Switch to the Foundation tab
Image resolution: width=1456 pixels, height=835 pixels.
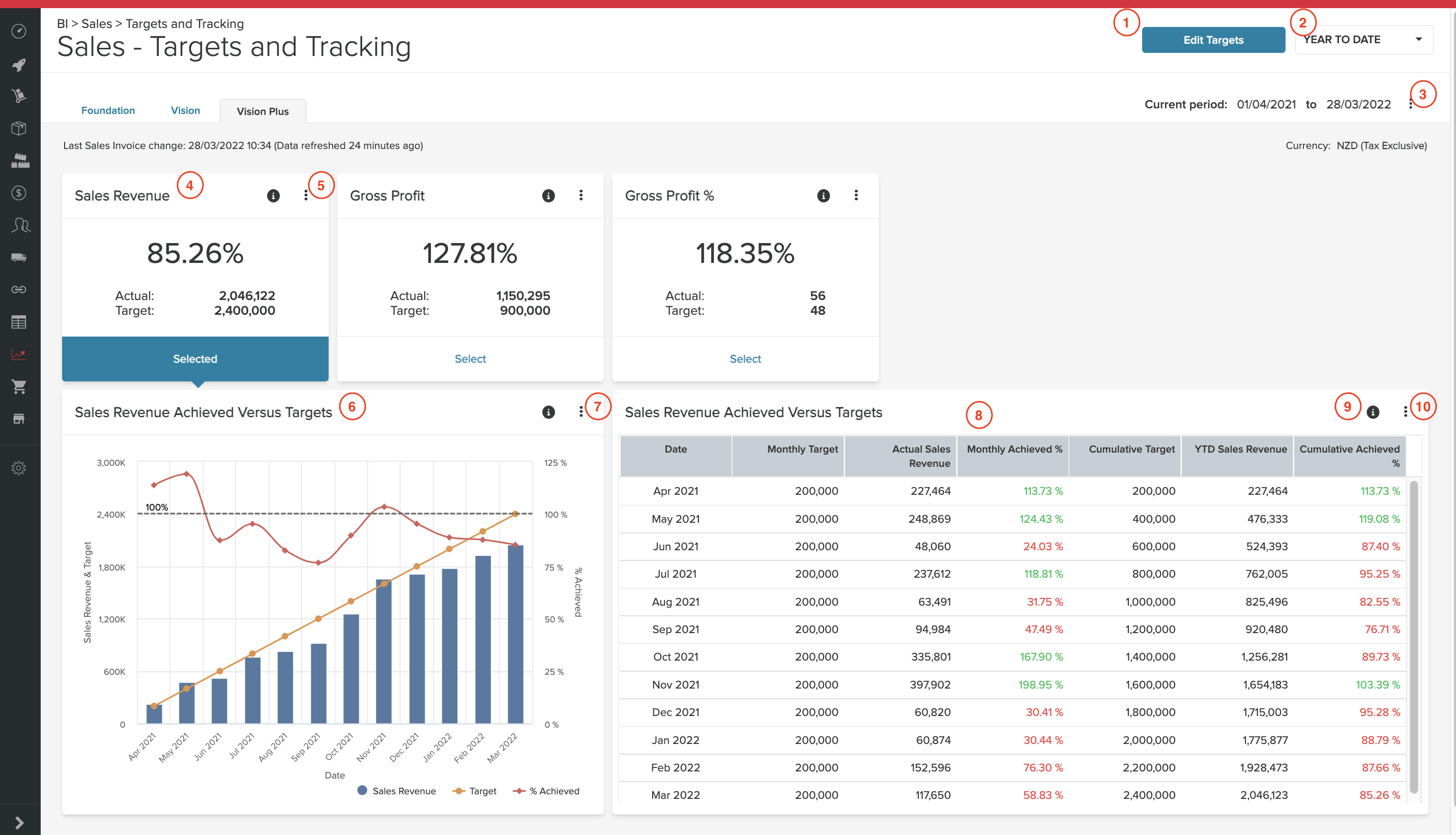[x=108, y=111]
